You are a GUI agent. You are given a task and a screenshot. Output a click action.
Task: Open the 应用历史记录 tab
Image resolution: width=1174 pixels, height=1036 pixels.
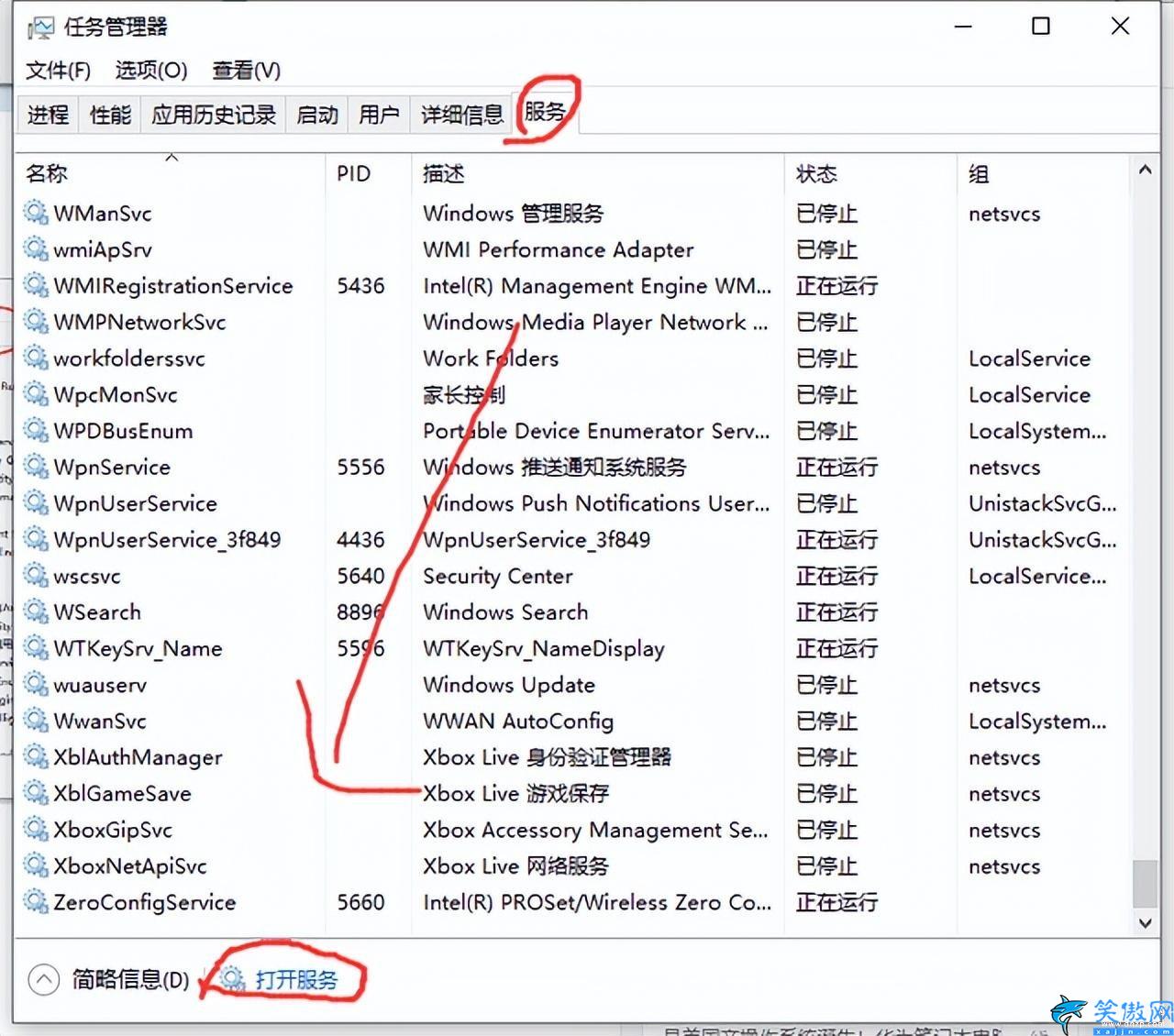click(214, 115)
